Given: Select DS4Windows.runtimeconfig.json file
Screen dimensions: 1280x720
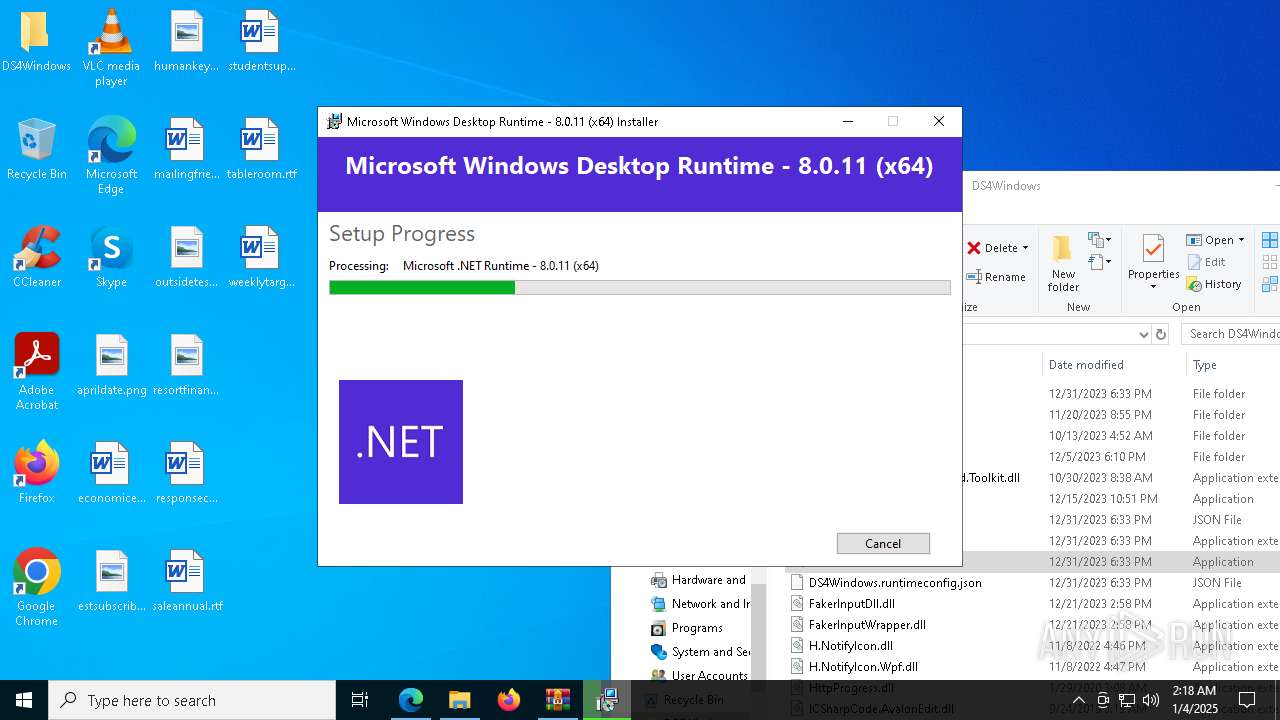Looking at the screenshot, I should 895,582.
